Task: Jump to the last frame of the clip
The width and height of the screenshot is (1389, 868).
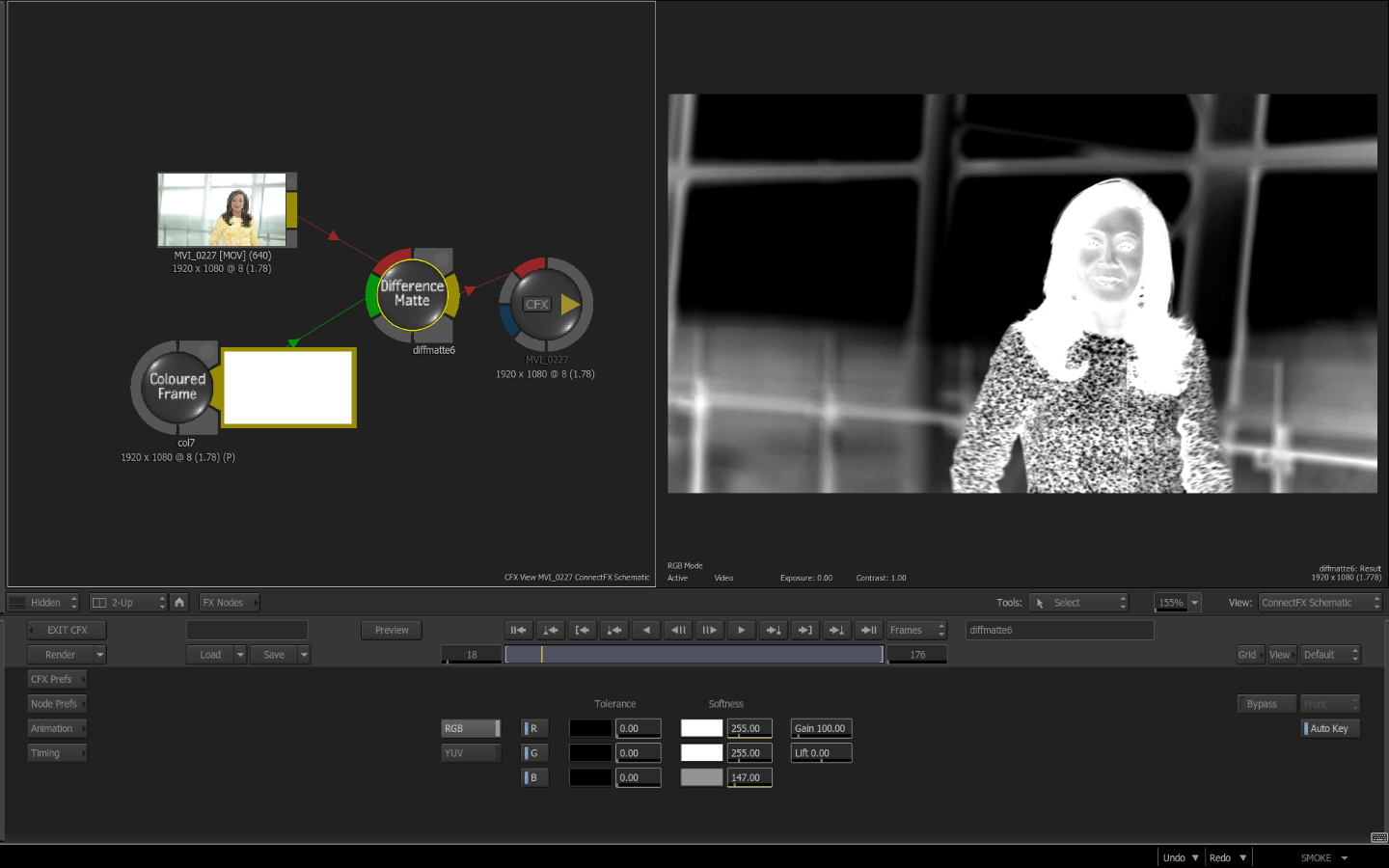Action: pyautogui.click(x=868, y=630)
